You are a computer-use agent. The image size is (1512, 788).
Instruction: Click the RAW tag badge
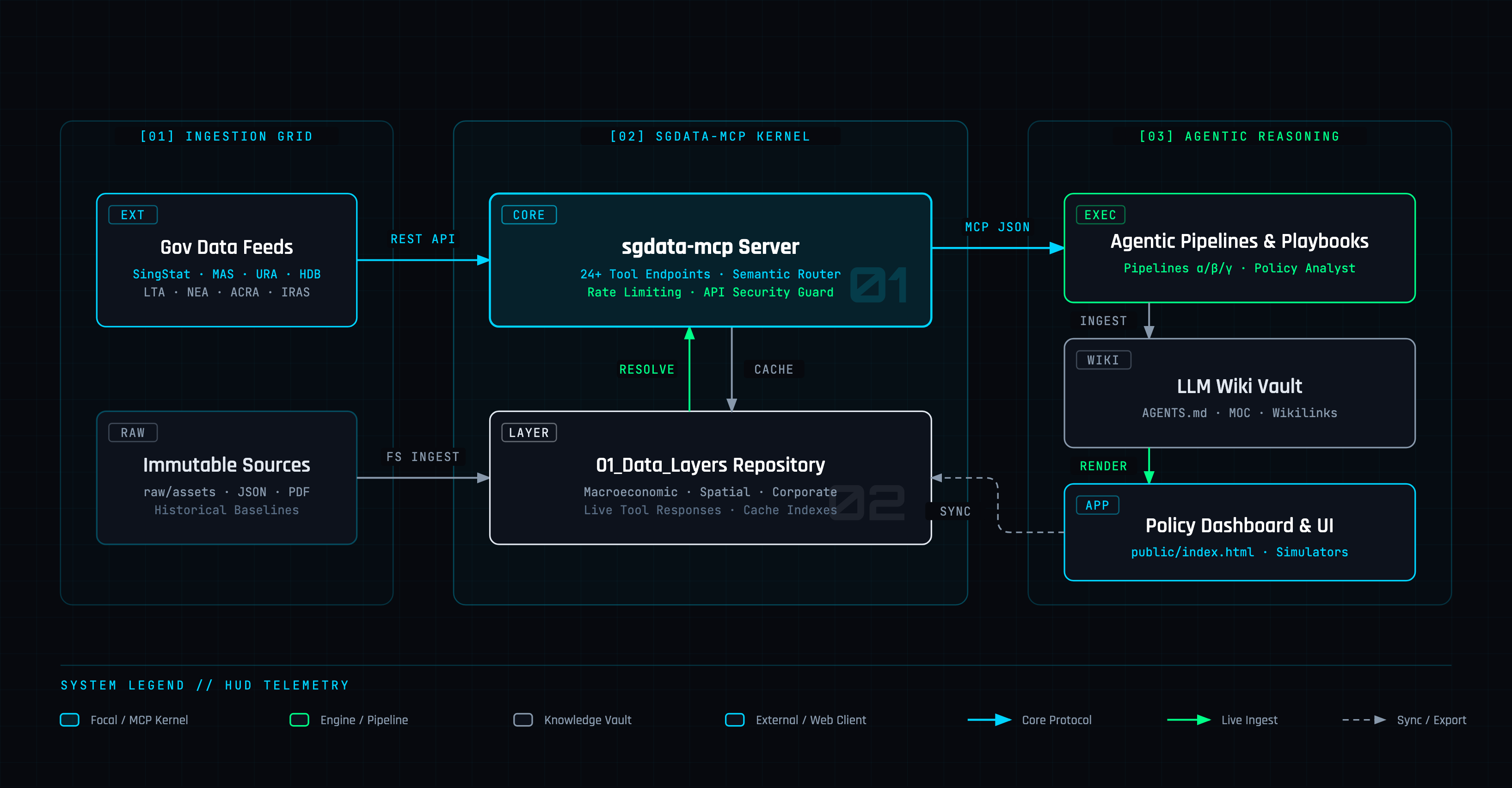pyautogui.click(x=133, y=433)
